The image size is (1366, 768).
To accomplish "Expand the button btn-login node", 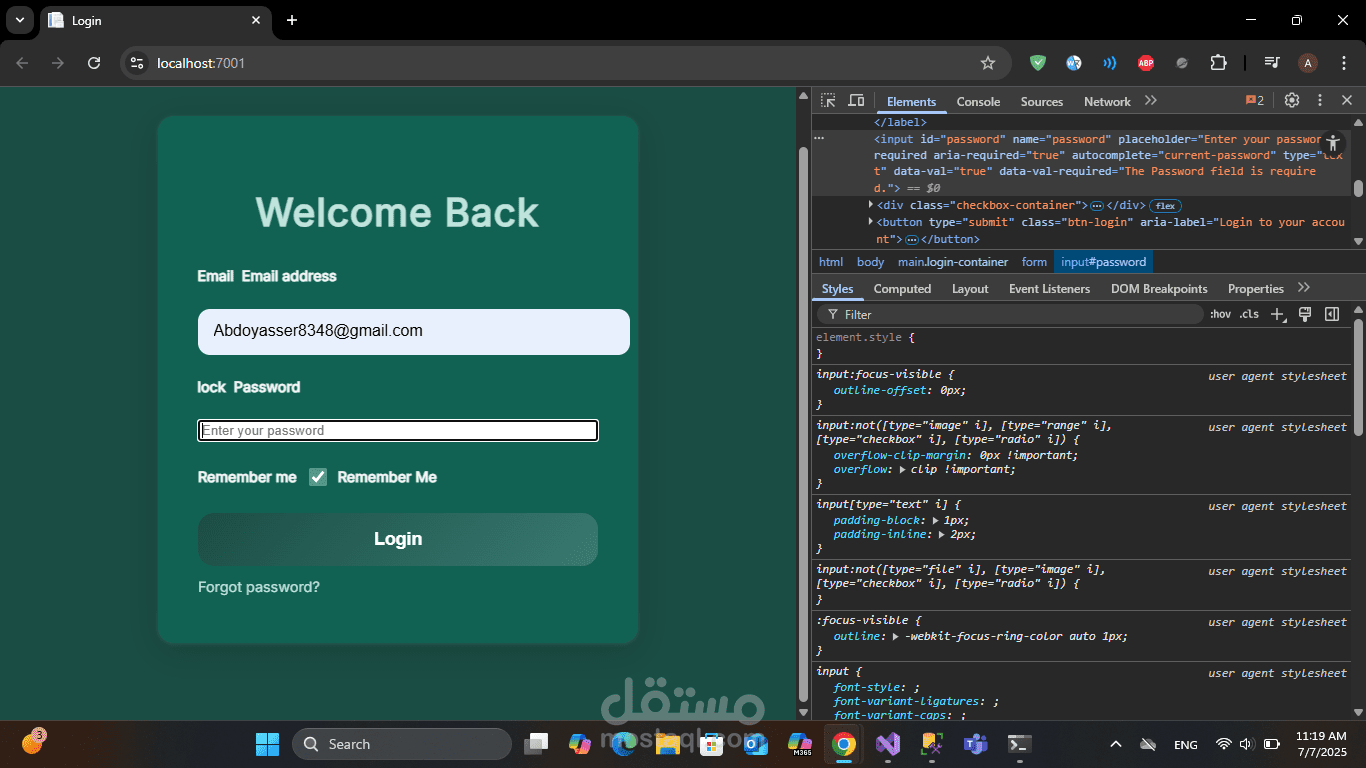I will point(870,222).
